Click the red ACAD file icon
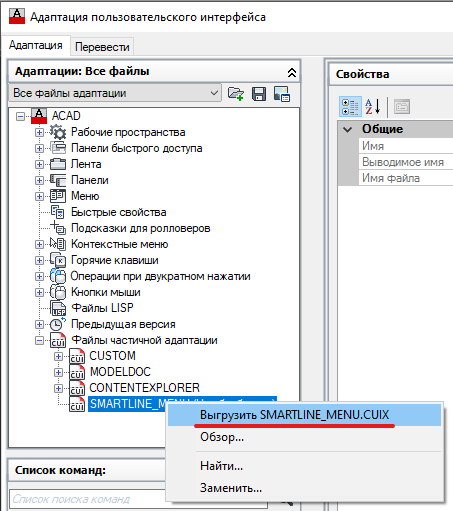453x511 pixels. point(39,116)
